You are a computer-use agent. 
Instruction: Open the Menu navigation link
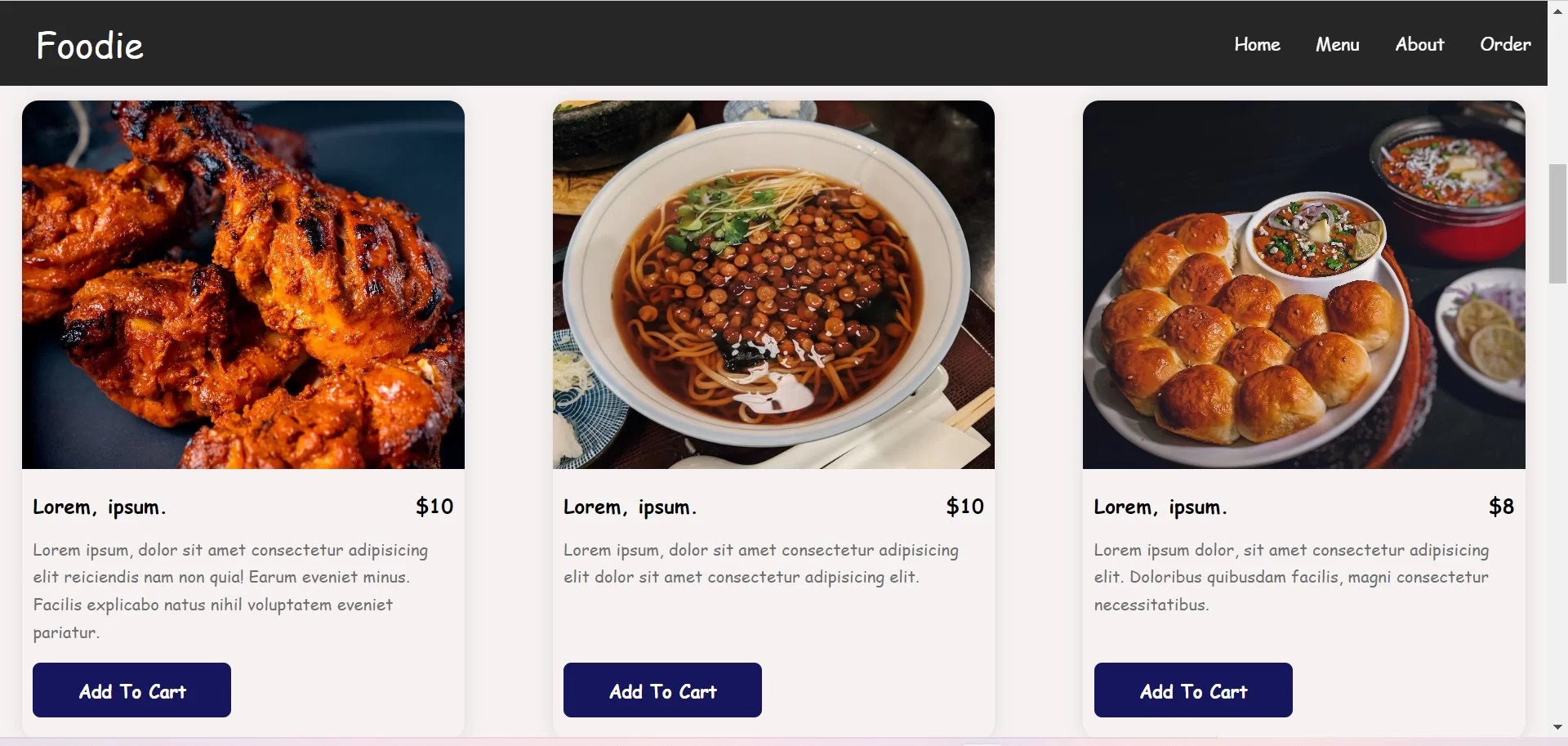[1337, 44]
